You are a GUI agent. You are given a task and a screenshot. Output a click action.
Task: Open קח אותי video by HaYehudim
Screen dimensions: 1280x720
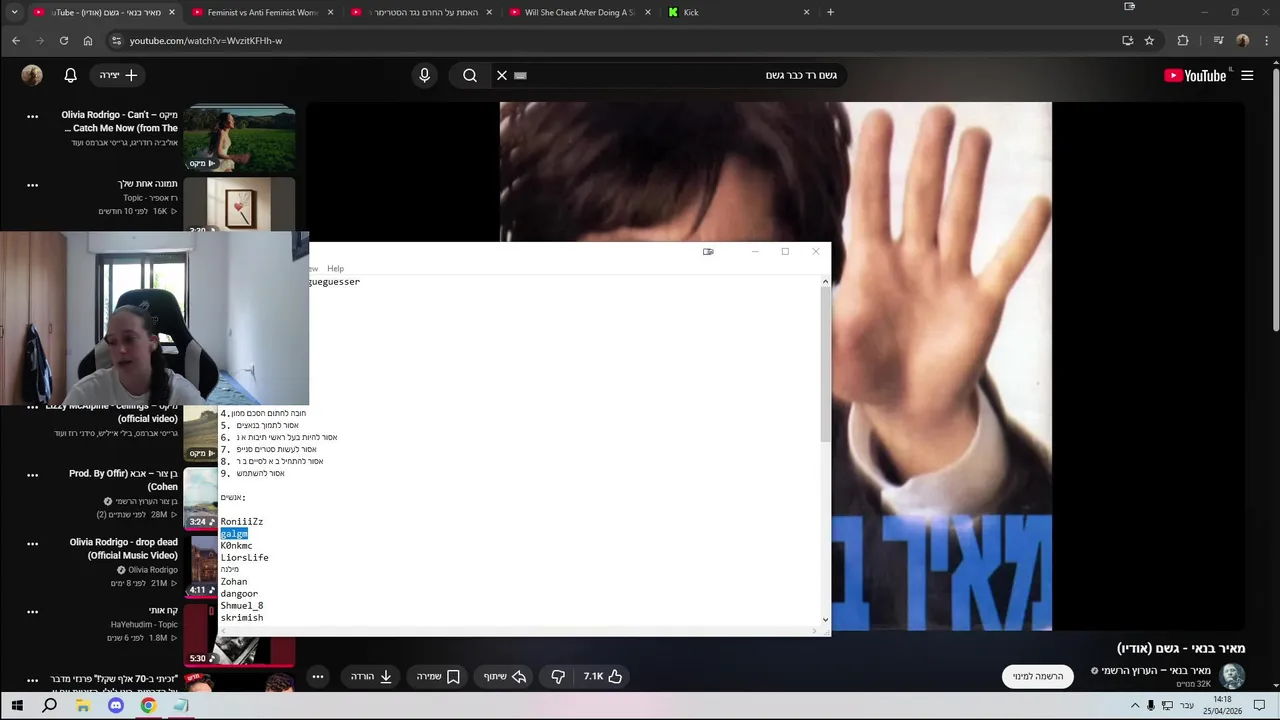click(x=163, y=610)
